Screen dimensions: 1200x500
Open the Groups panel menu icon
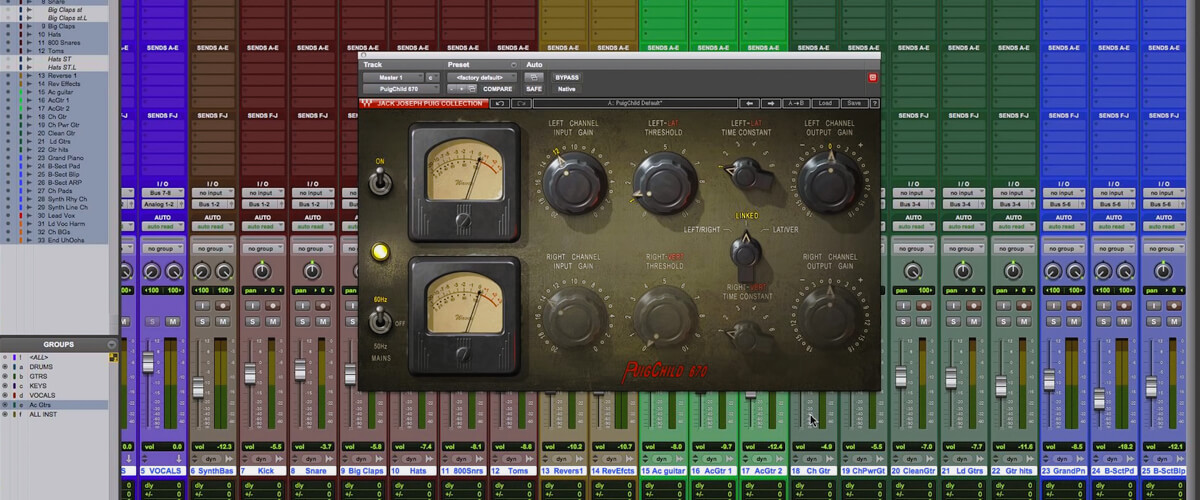[x=113, y=344]
